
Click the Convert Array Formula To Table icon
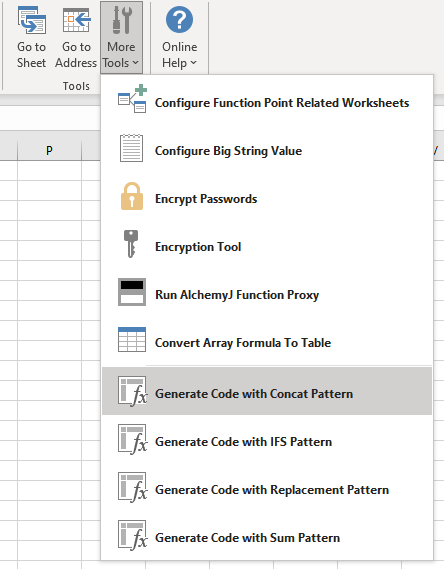point(132,340)
